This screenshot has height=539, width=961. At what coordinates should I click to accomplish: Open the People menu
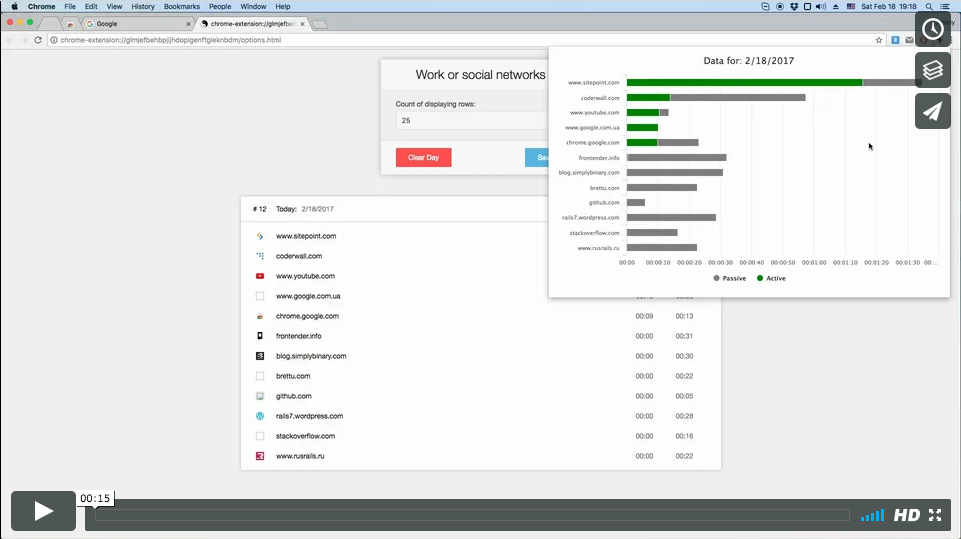[219, 6]
